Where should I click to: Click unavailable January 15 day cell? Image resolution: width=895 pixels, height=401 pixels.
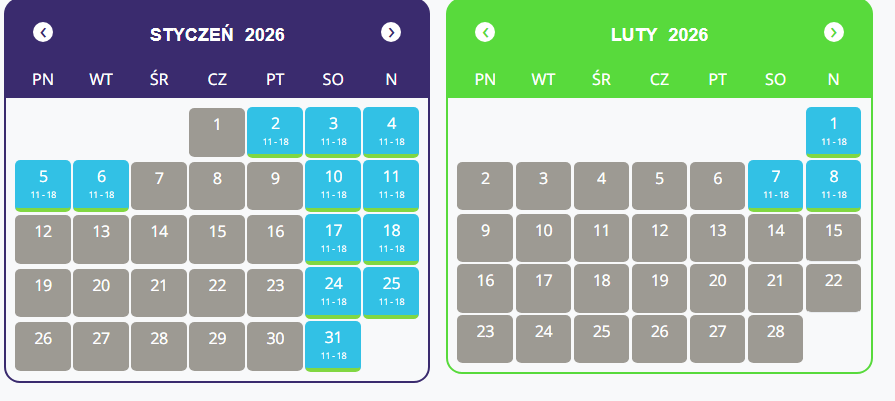coord(217,238)
